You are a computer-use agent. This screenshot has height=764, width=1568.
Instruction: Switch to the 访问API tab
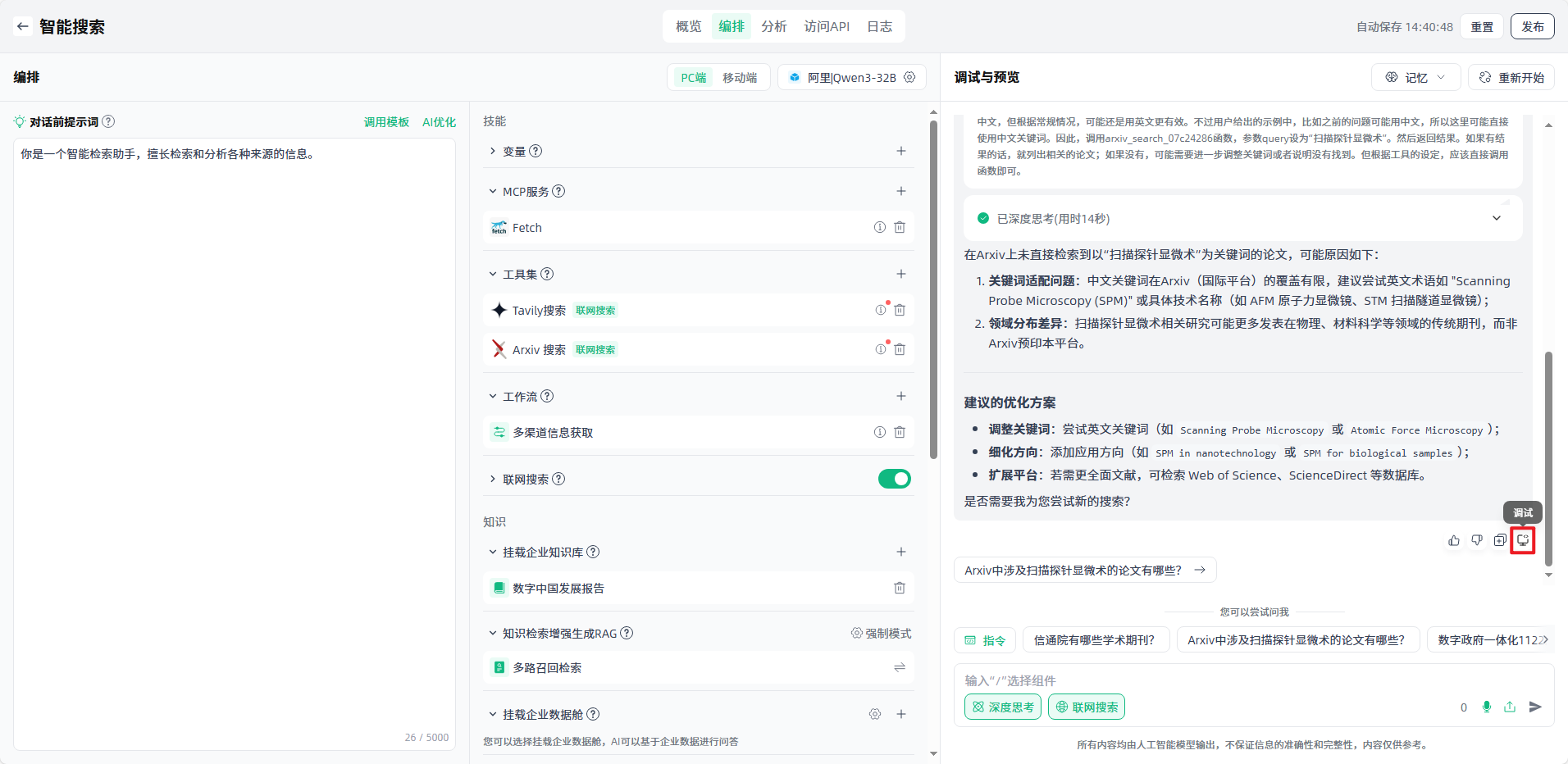click(827, 26)
